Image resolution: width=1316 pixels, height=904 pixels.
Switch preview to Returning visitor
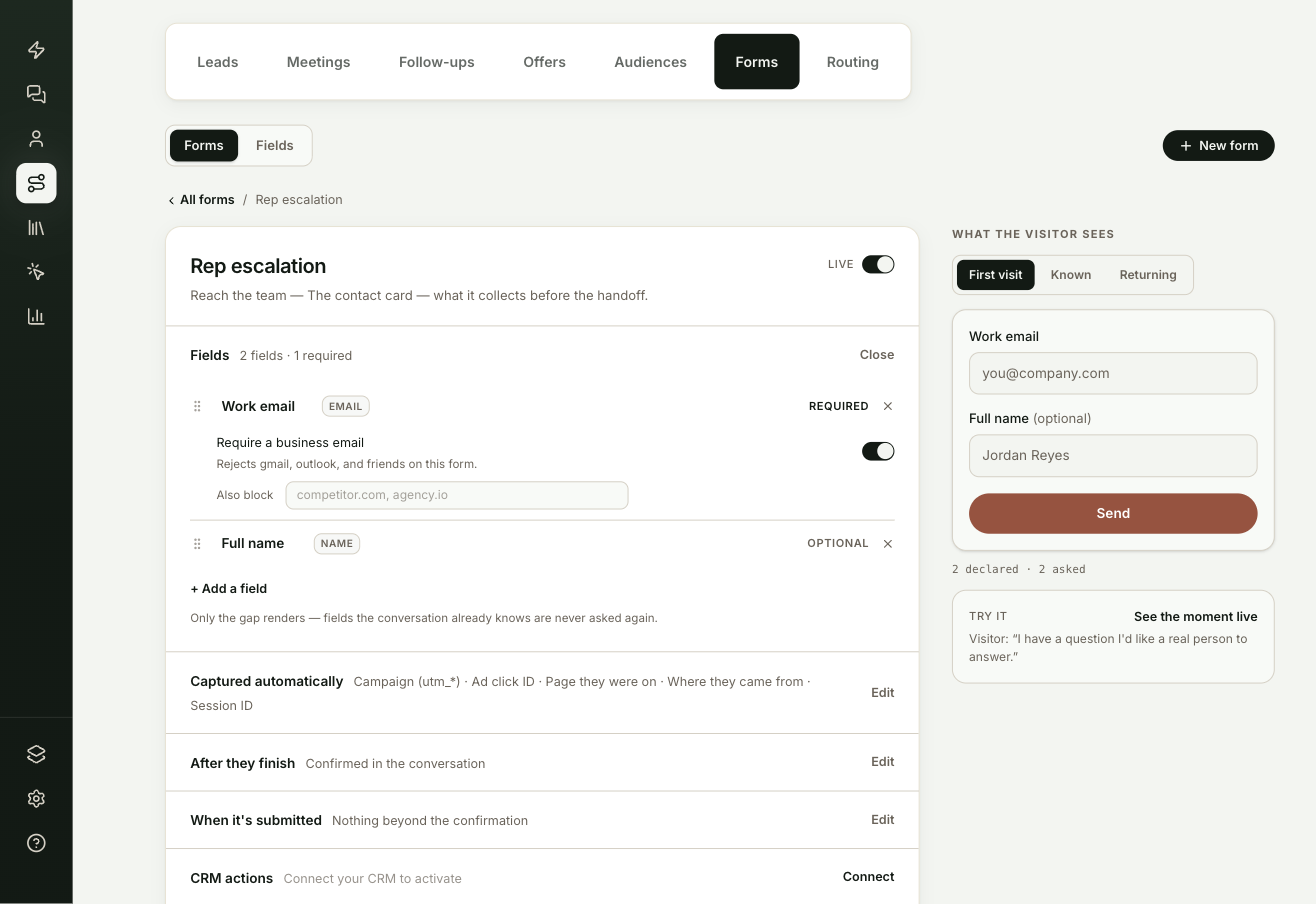(1148, 275)
